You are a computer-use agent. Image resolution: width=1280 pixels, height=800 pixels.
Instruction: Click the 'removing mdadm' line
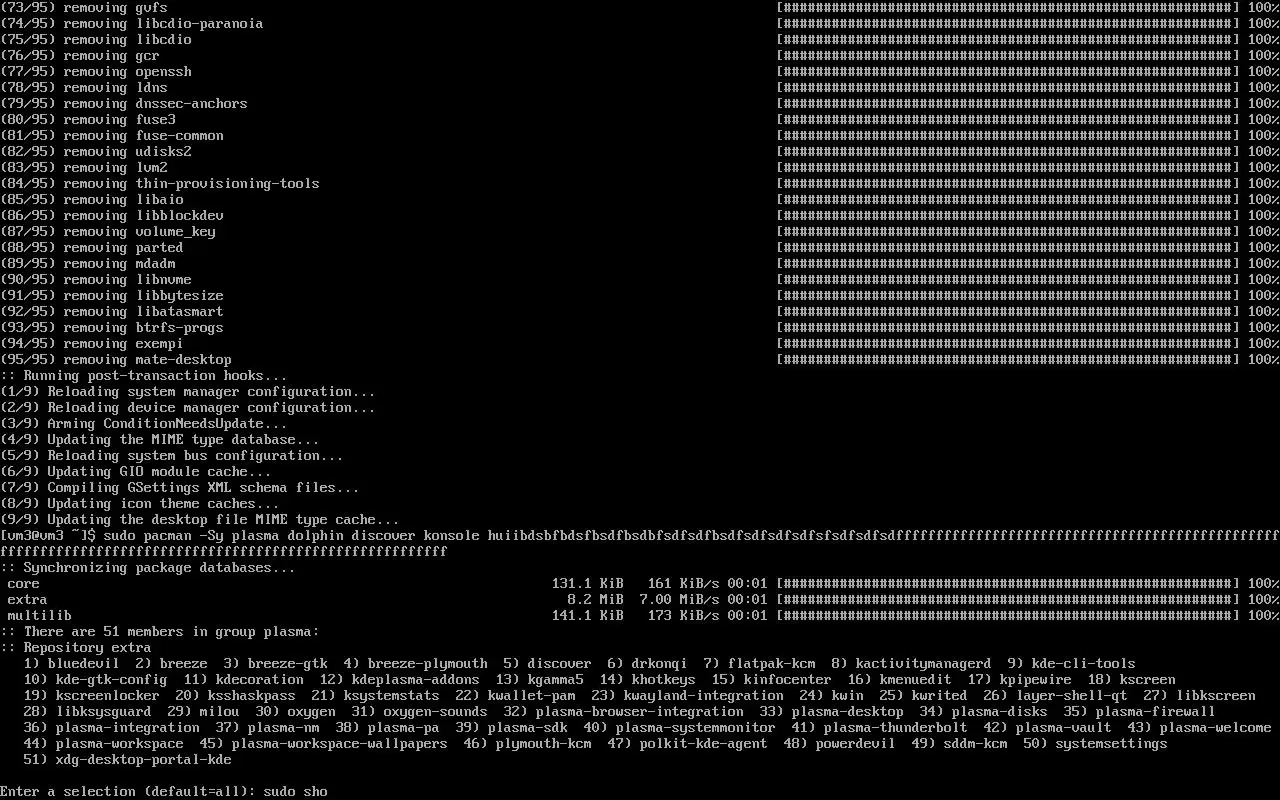tap(88, 263)
